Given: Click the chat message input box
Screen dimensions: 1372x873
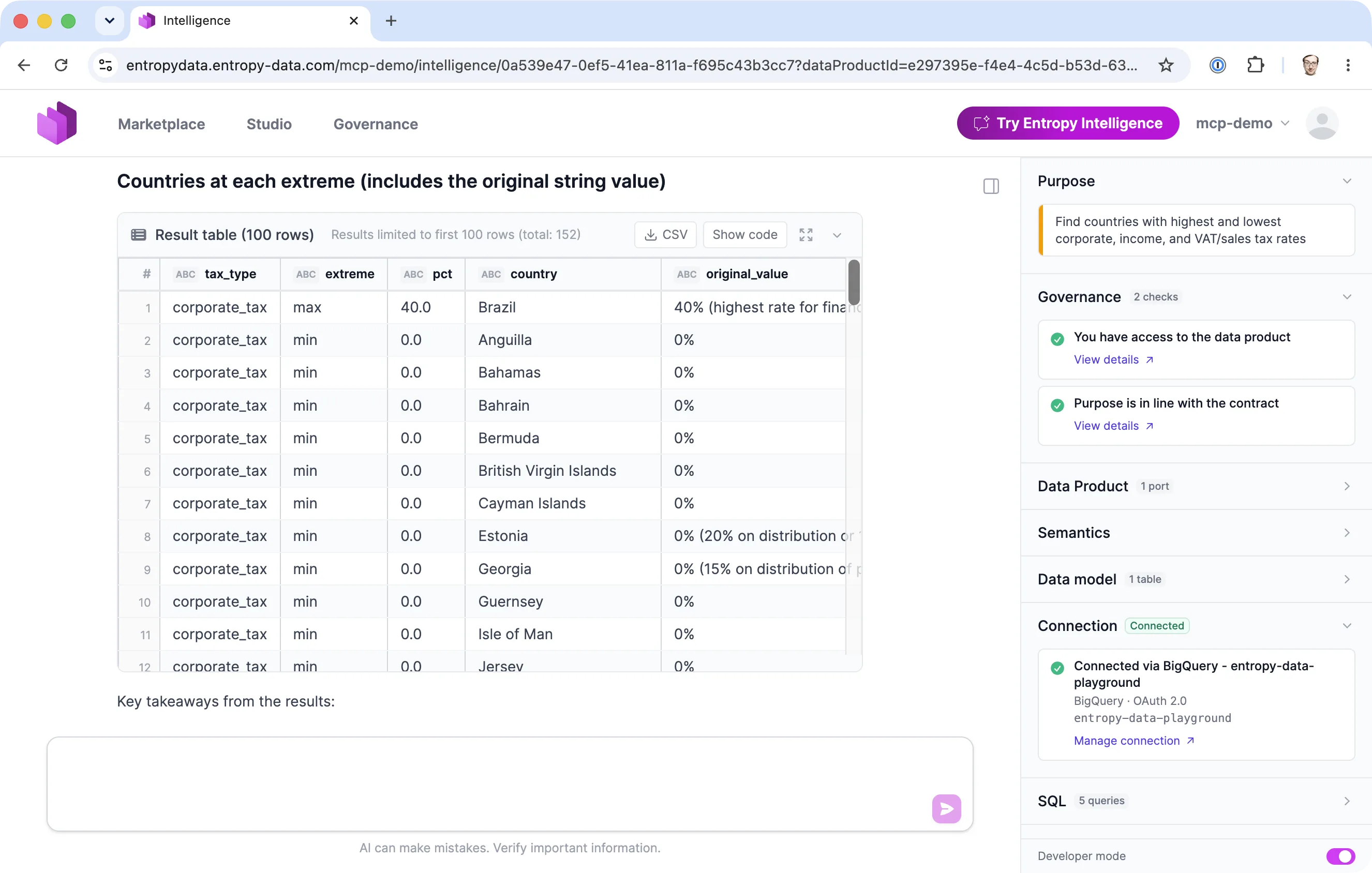Looking at the screenshot, I should (x=510, y=784).
